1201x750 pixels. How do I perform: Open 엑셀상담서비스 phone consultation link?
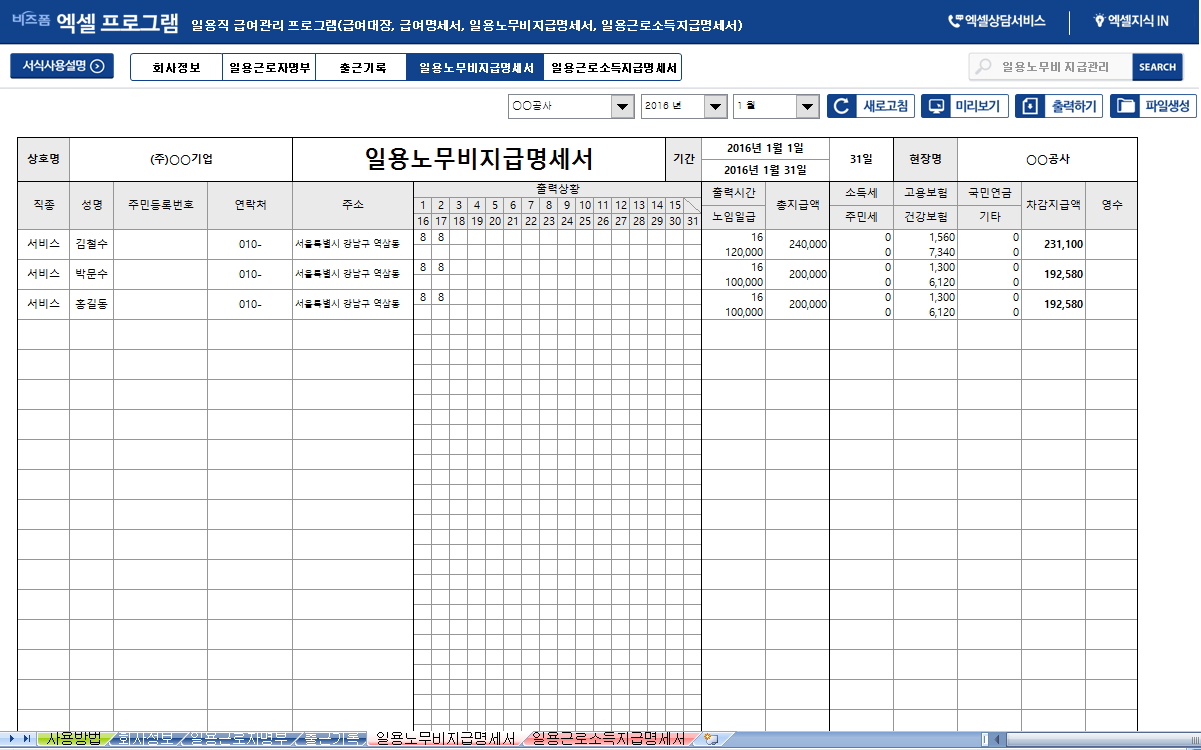996,20
